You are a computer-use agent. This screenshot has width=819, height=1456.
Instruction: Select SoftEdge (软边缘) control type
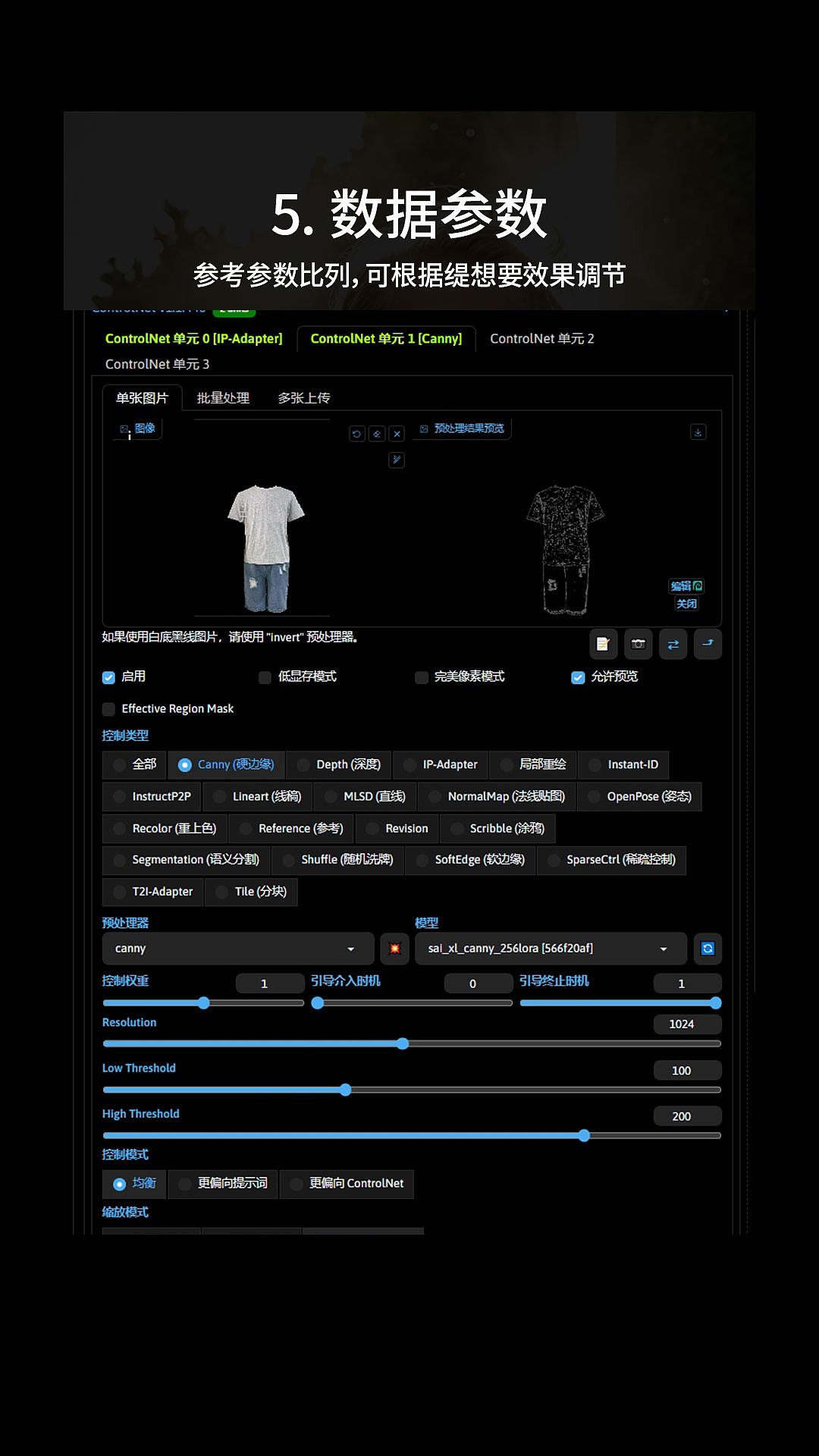tap(470, 860)
